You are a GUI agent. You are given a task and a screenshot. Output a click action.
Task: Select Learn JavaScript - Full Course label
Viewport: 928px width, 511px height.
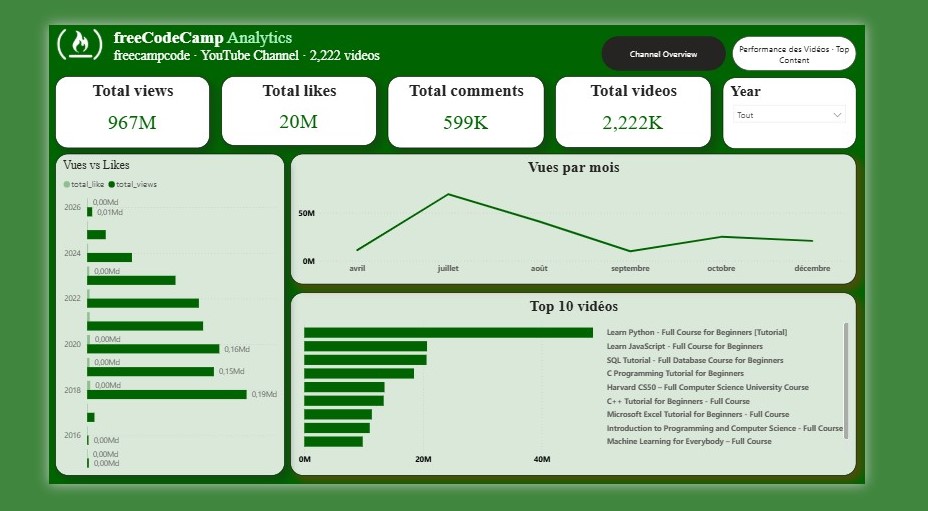685,346
